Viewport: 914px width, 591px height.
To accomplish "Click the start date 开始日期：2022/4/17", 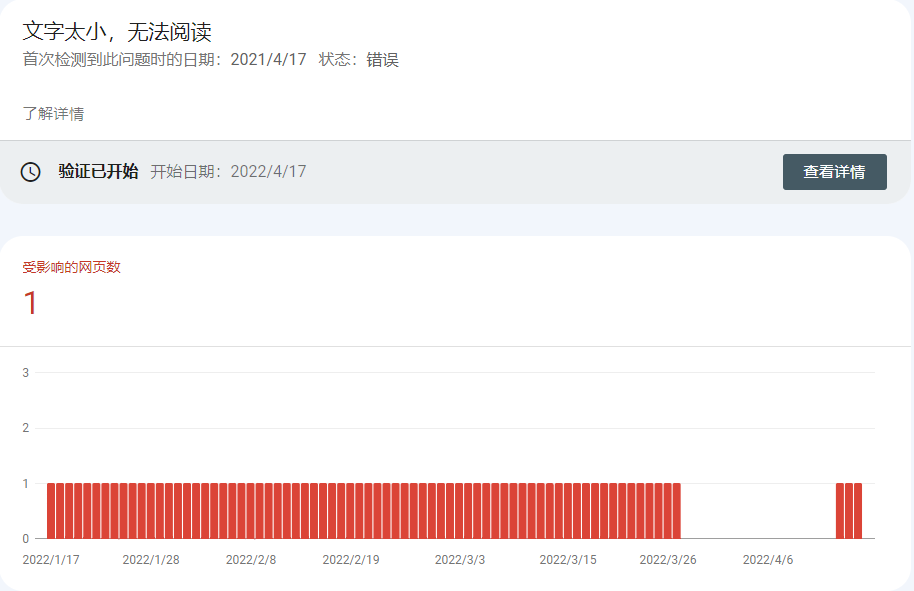I will 228,171.
